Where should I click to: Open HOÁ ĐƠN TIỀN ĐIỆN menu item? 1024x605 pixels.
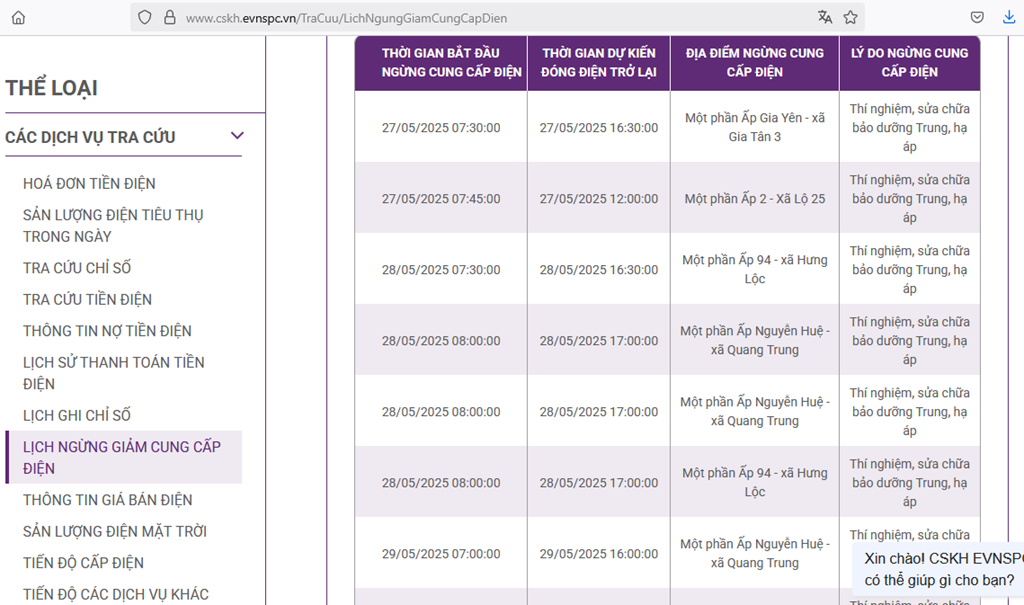click(89, 184)
